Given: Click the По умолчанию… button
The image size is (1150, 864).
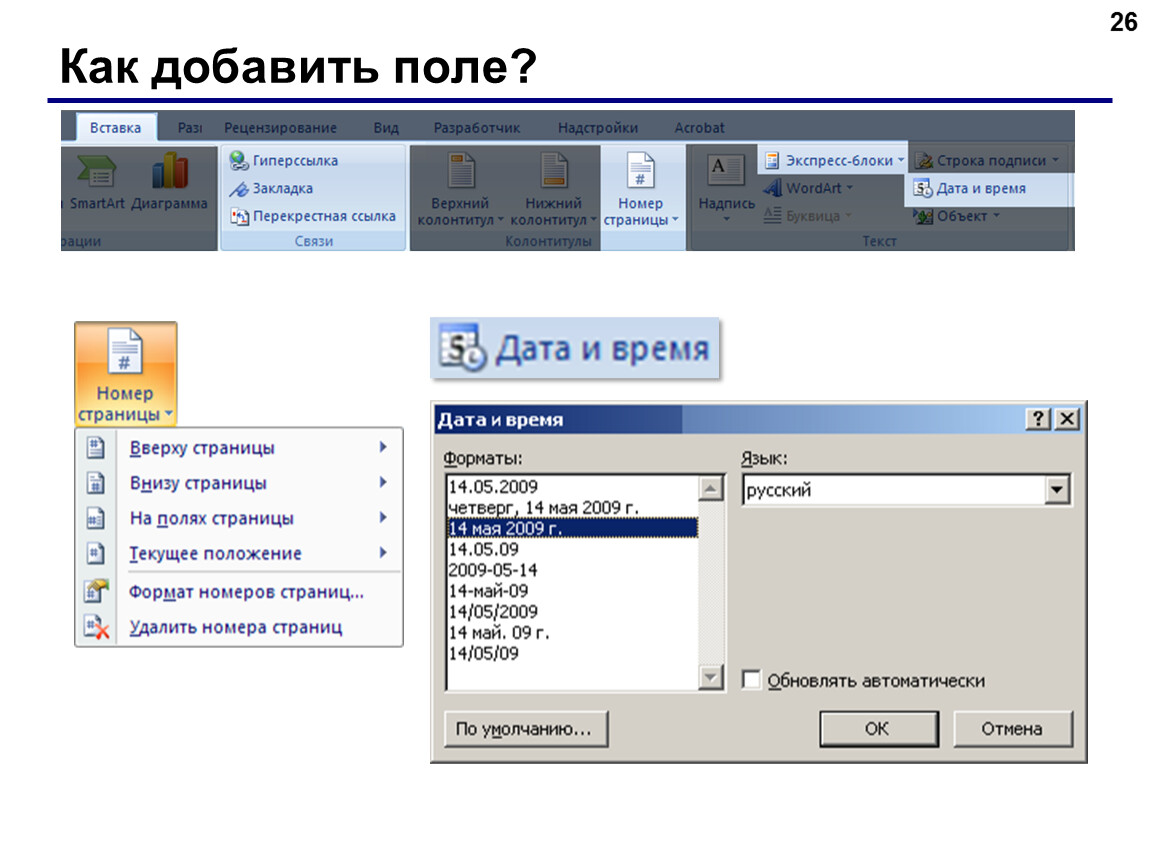Looking at the screenshot, I should [x=526, y=729].
